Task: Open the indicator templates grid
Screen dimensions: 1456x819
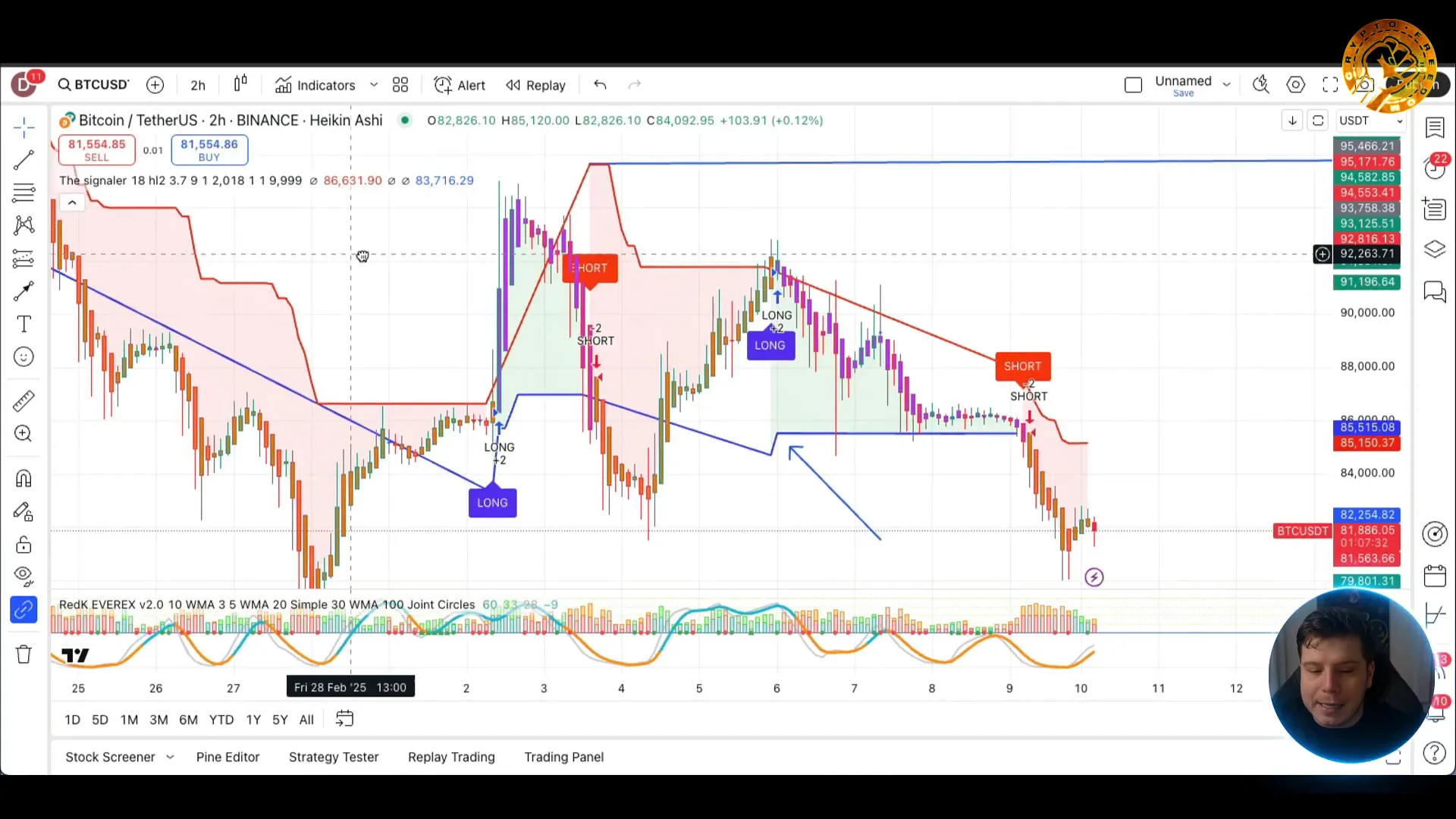Action: point(400,85)
